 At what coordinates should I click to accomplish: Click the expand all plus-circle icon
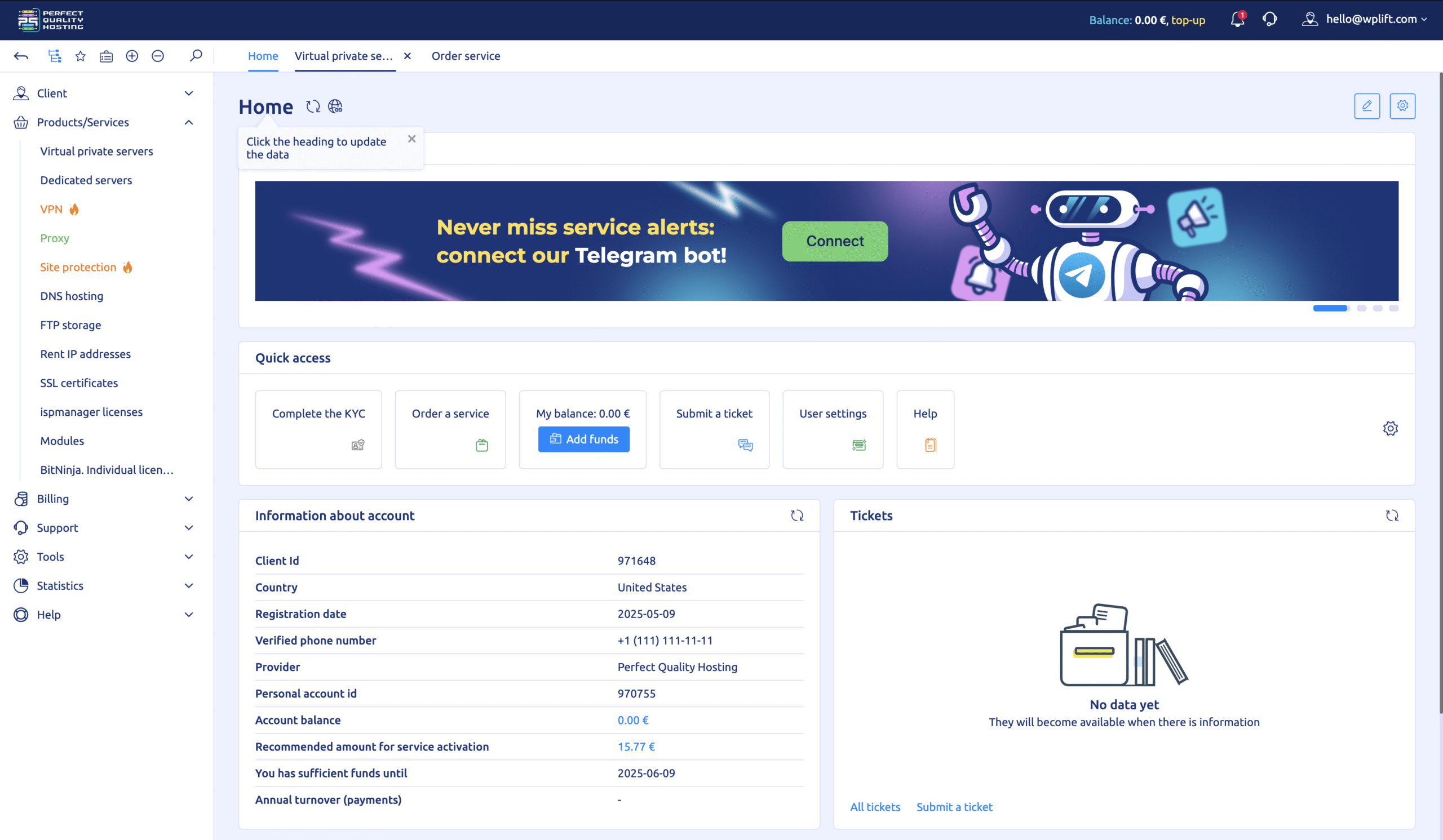pos(132,56)
